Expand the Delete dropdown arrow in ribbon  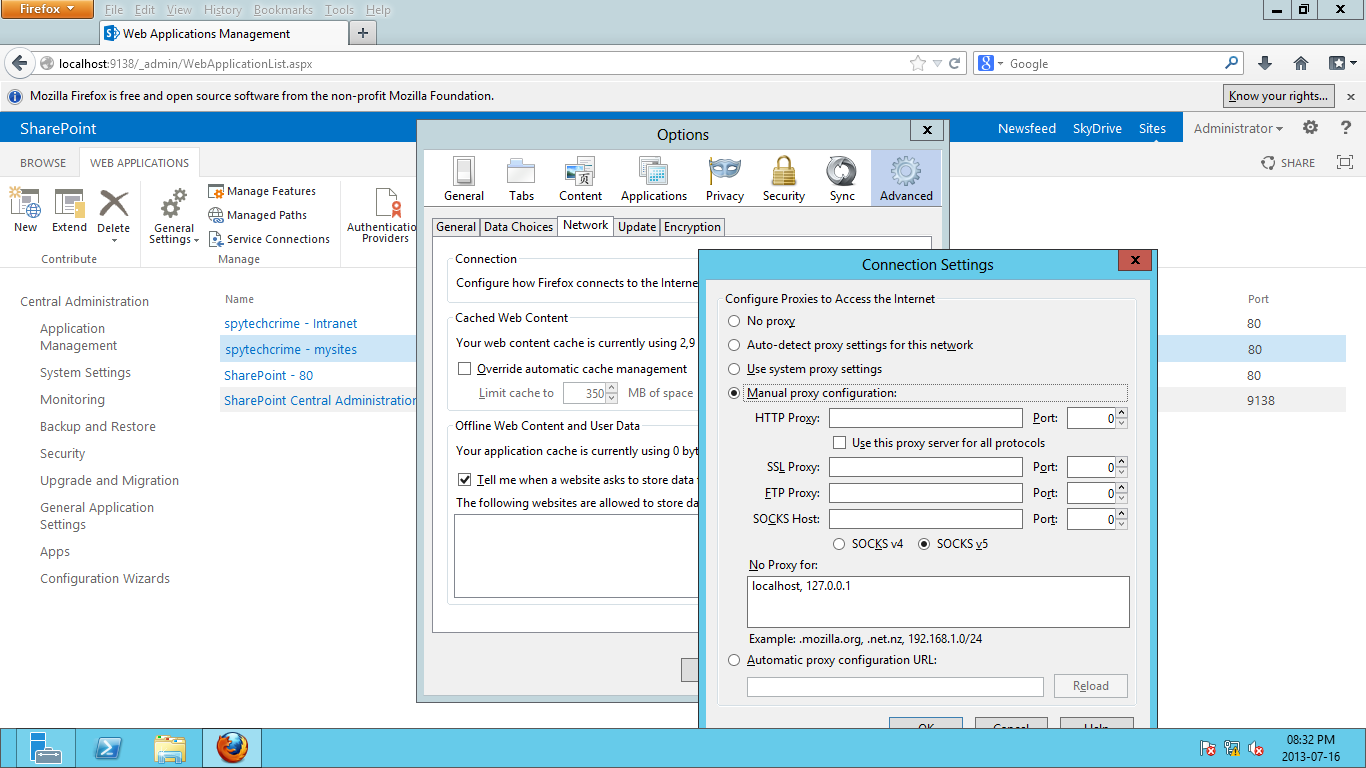pyautogui.click(x=114, y=240)
